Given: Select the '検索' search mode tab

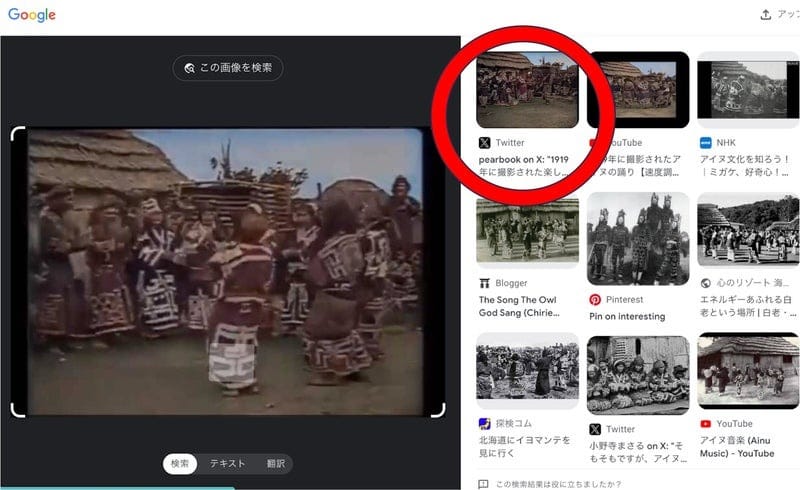Looking at the screenshot, I should (180, 463).
